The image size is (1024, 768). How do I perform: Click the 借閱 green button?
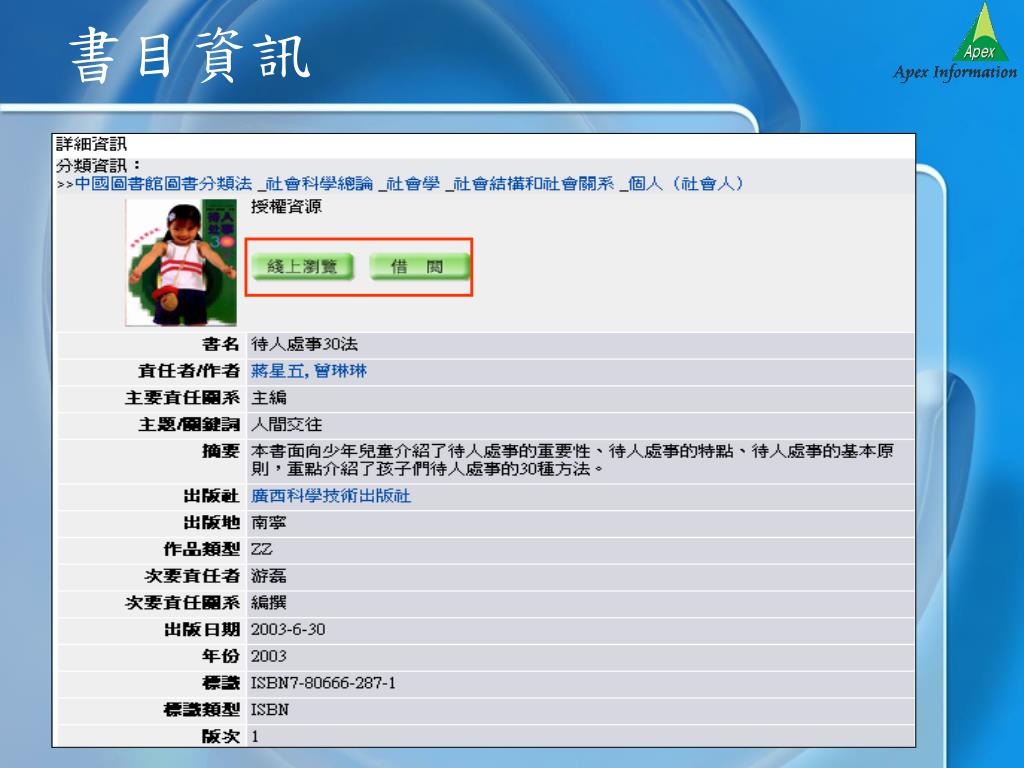point(419,266)
